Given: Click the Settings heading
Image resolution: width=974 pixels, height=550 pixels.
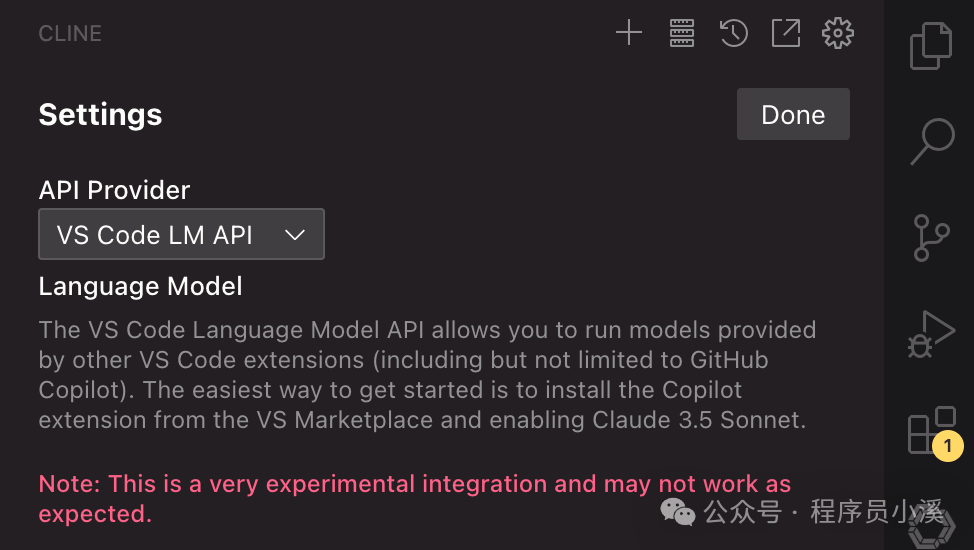Looking at the screenshot, I should [100, 115].
